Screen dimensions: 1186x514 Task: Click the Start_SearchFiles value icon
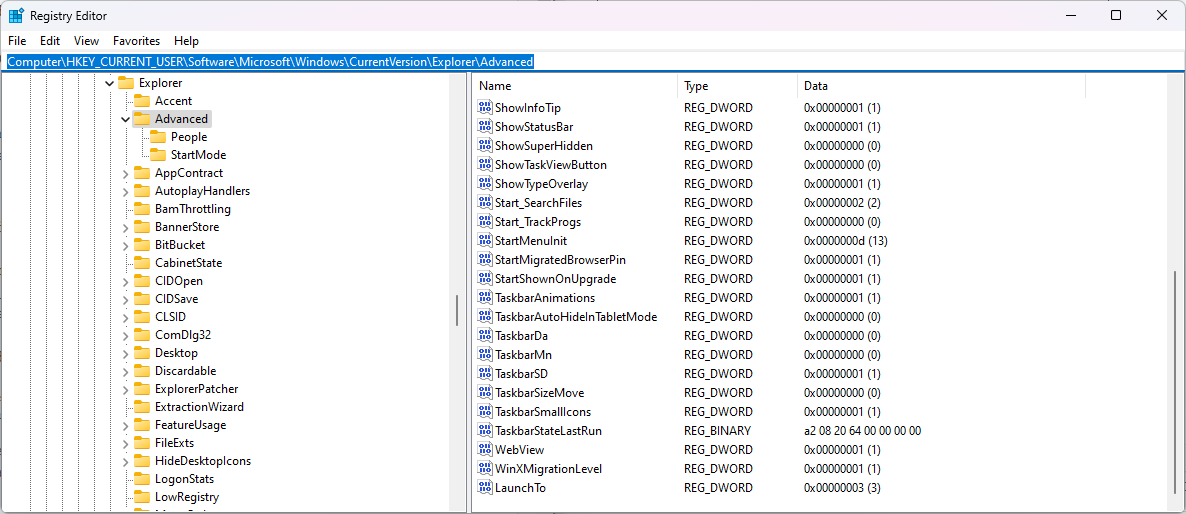click(x=485, y=203)
